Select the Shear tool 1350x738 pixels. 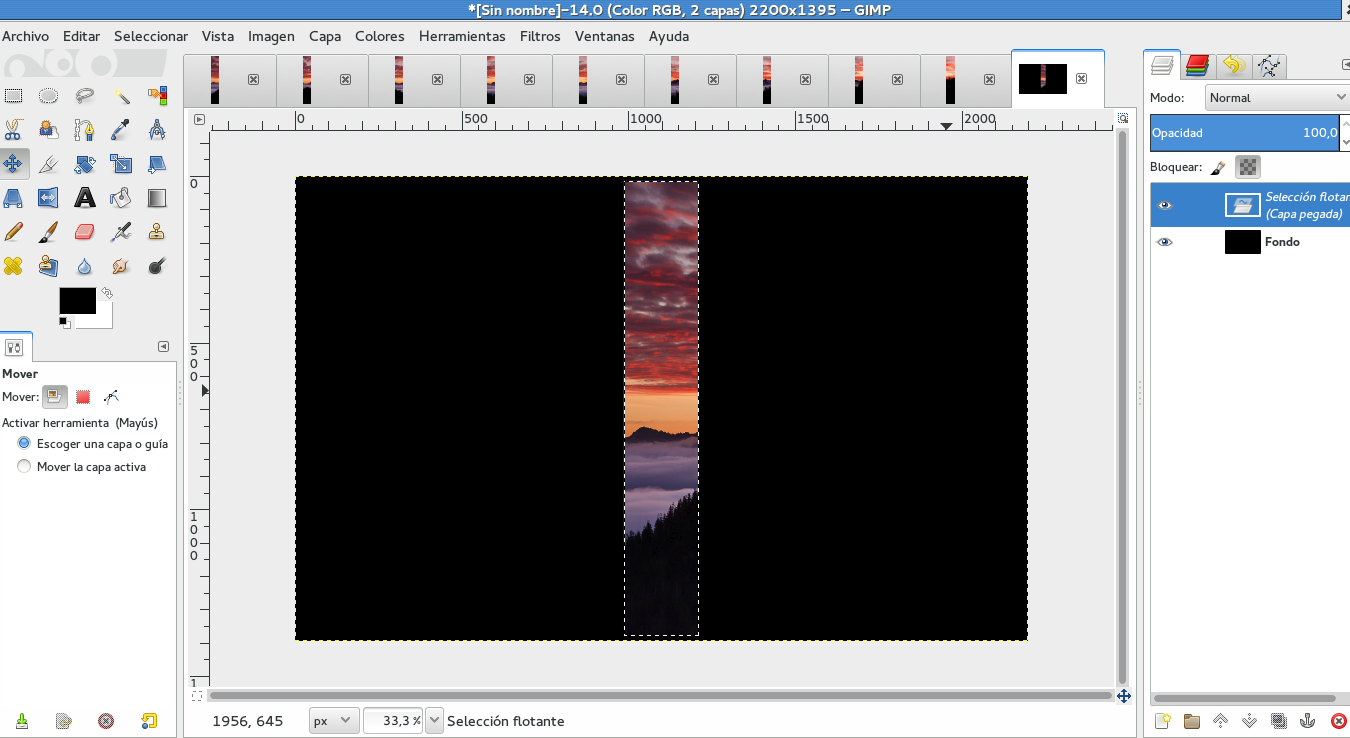point(157,164)
